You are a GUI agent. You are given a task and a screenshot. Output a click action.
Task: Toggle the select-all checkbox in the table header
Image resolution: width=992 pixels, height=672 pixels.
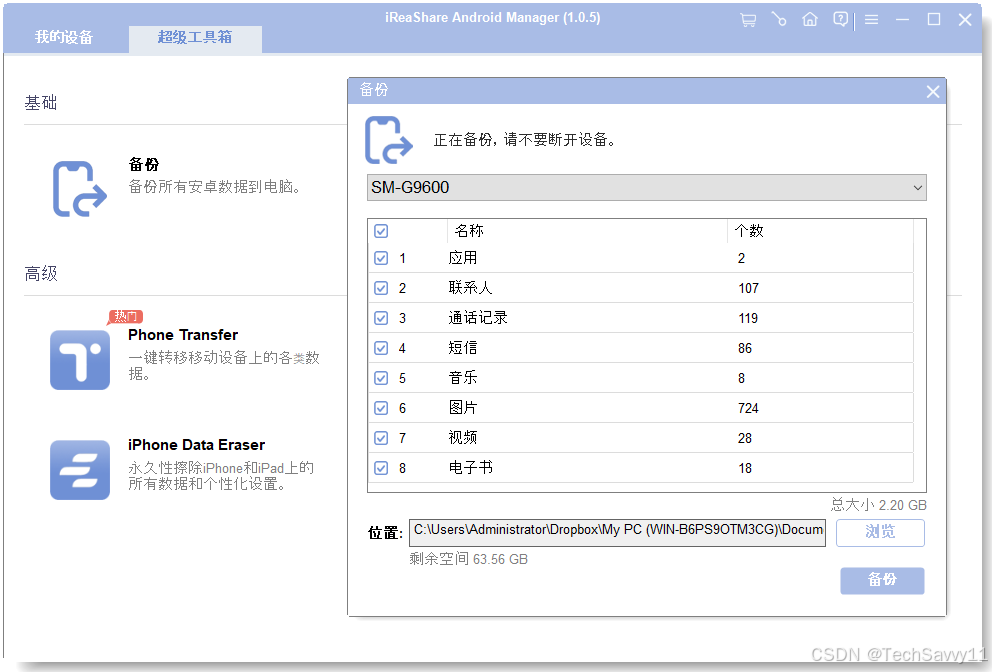click(381, 231)
